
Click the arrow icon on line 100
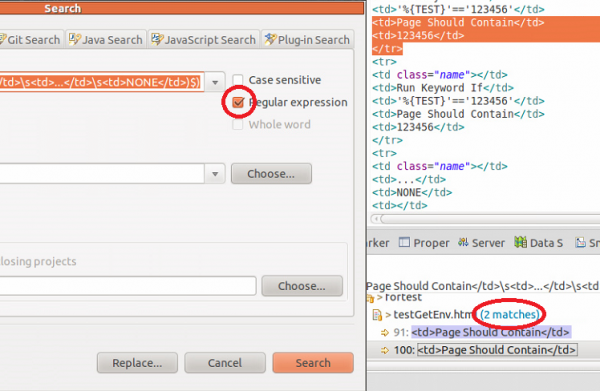tap(385, 350)
